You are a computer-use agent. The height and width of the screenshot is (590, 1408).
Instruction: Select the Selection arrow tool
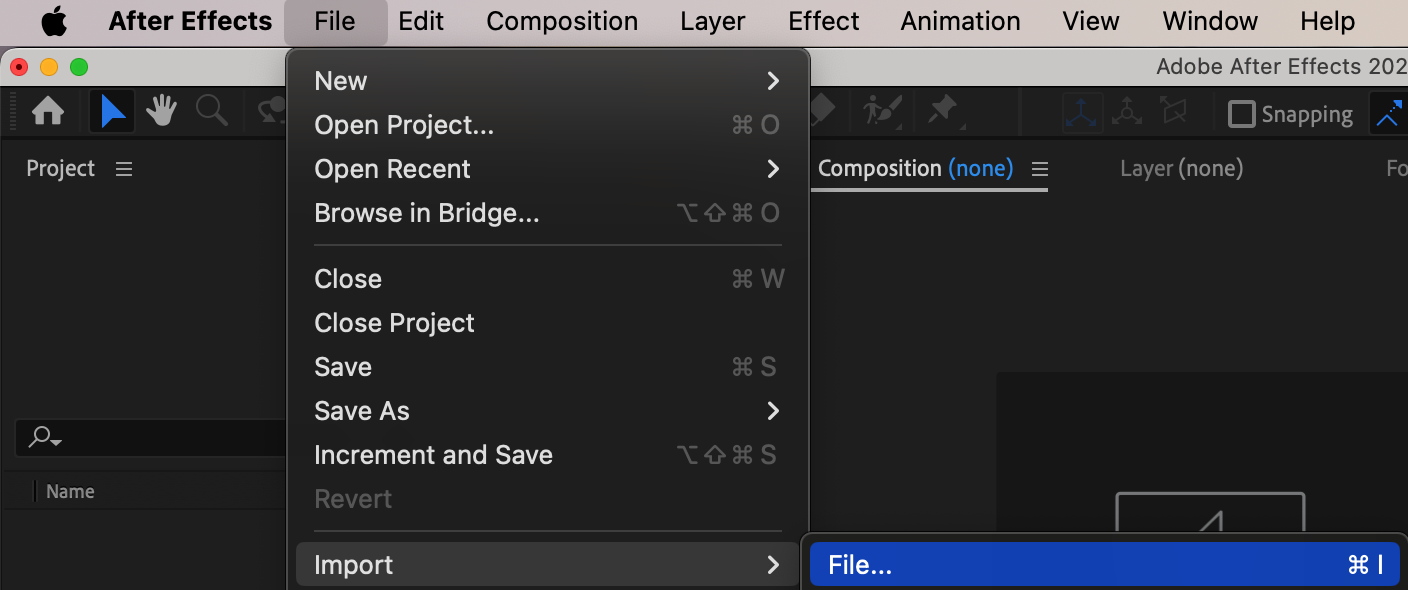112,111
